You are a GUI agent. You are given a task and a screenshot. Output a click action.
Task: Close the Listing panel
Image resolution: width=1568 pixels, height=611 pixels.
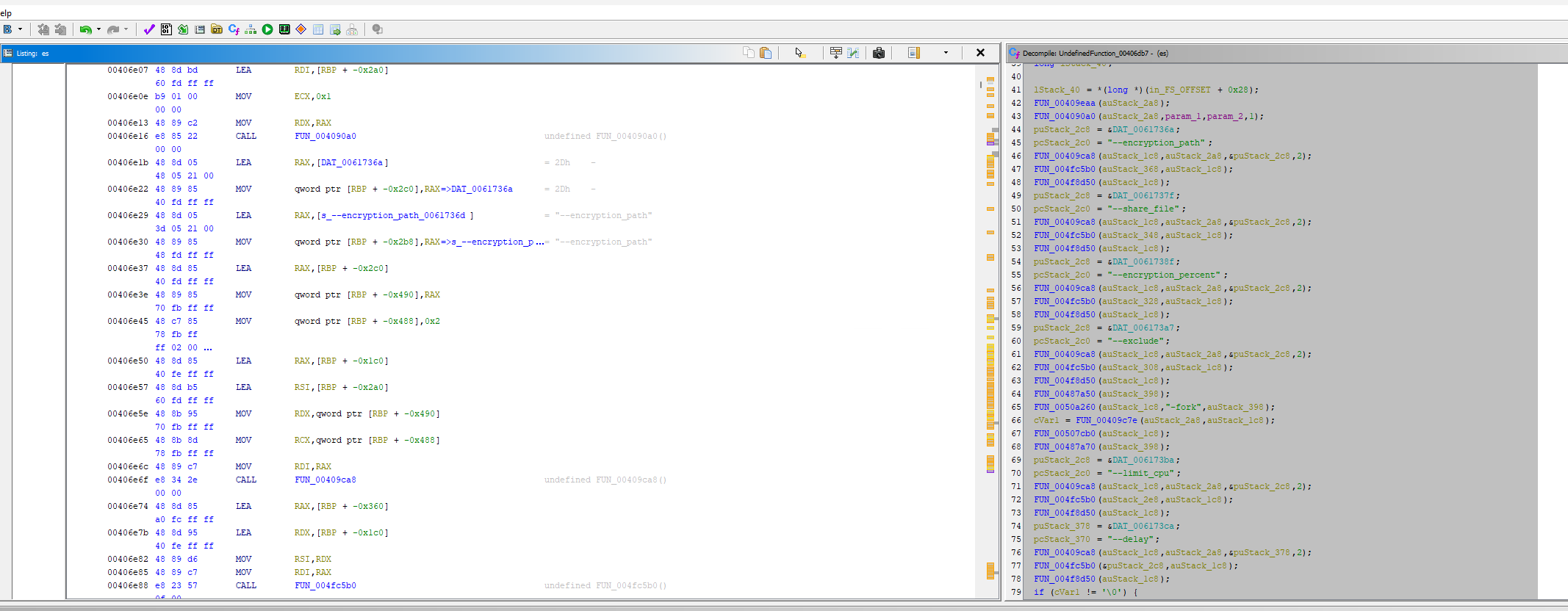(980, 52)
